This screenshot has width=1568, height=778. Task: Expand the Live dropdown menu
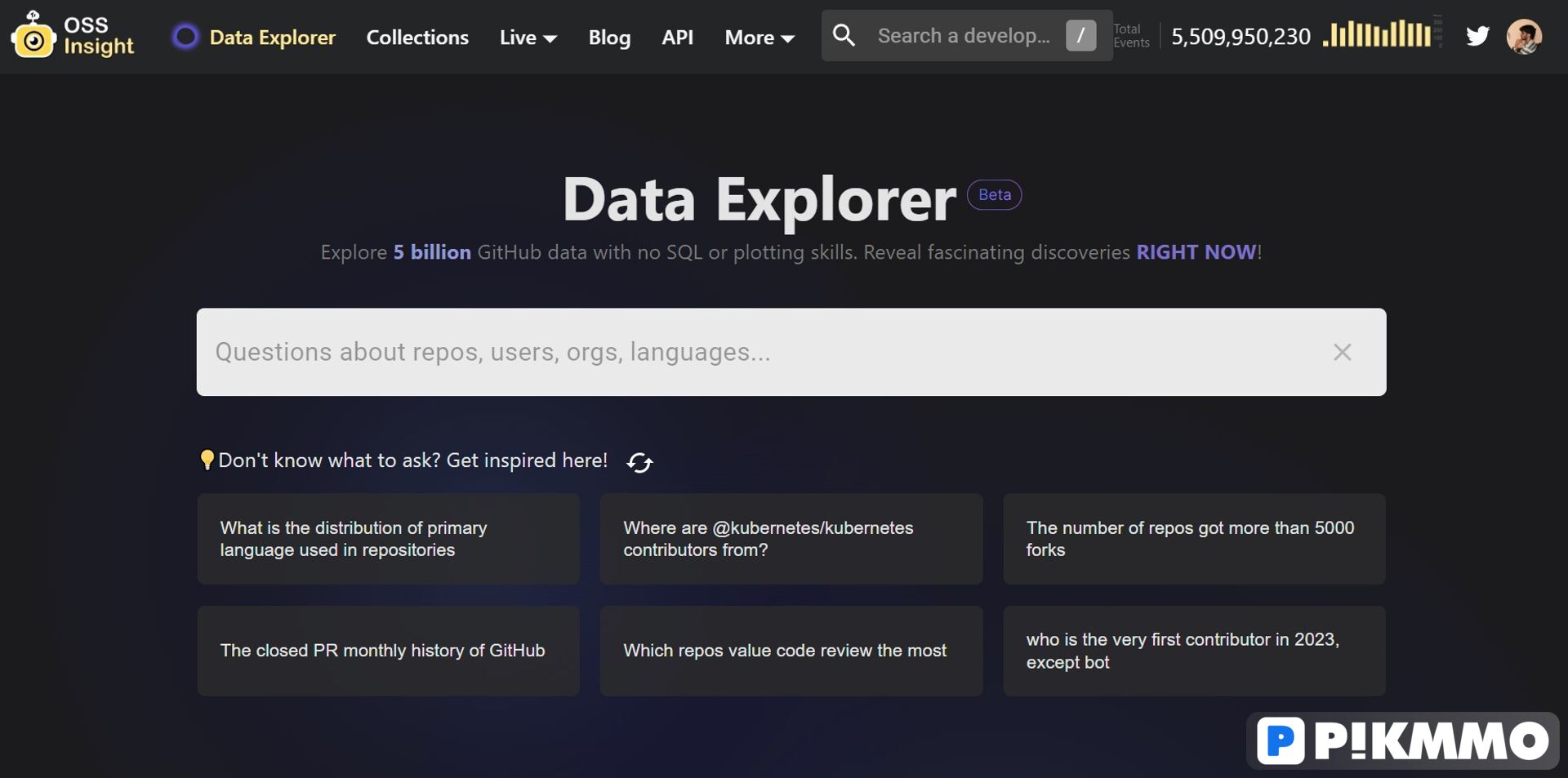(528, 37)
